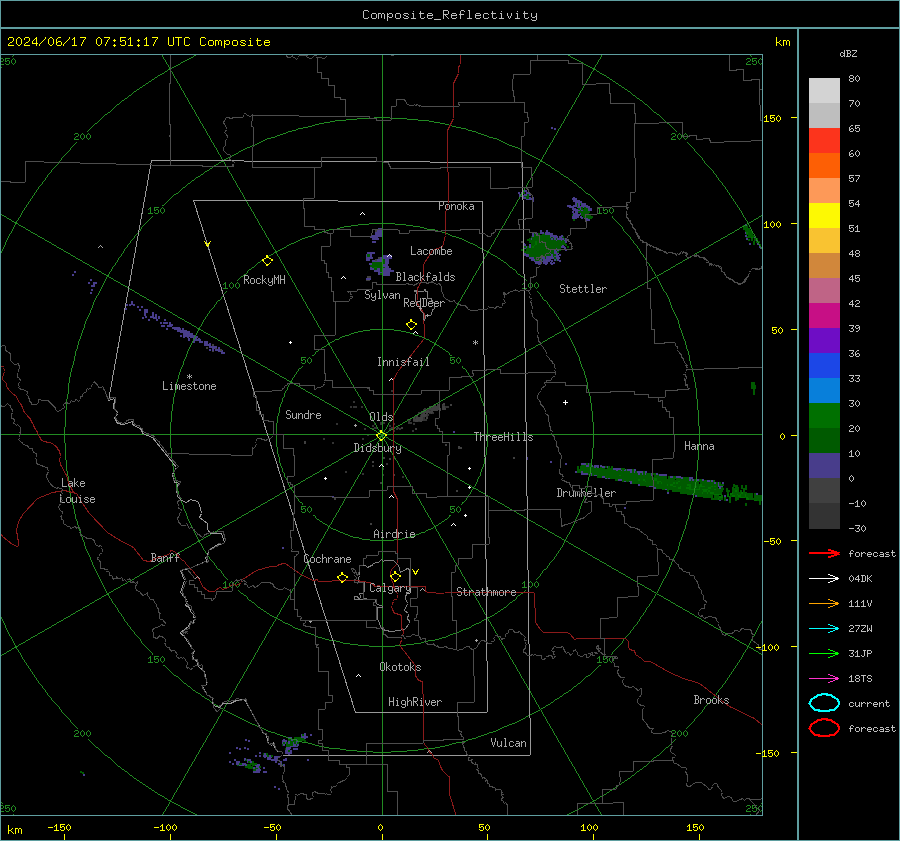
Task: Click the Banff city label
Action: tap(165, 557)
